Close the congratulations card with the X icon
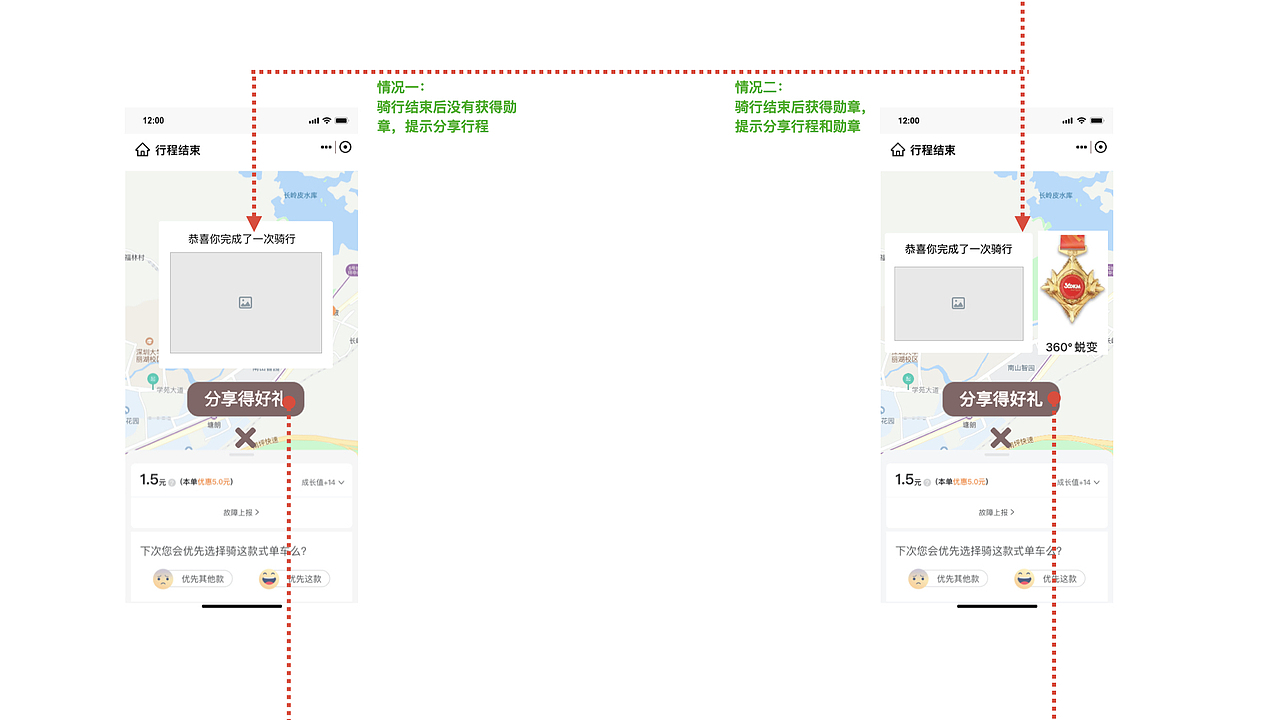The width and height of the screenshot is (1280, 720). tap(243, 437)
